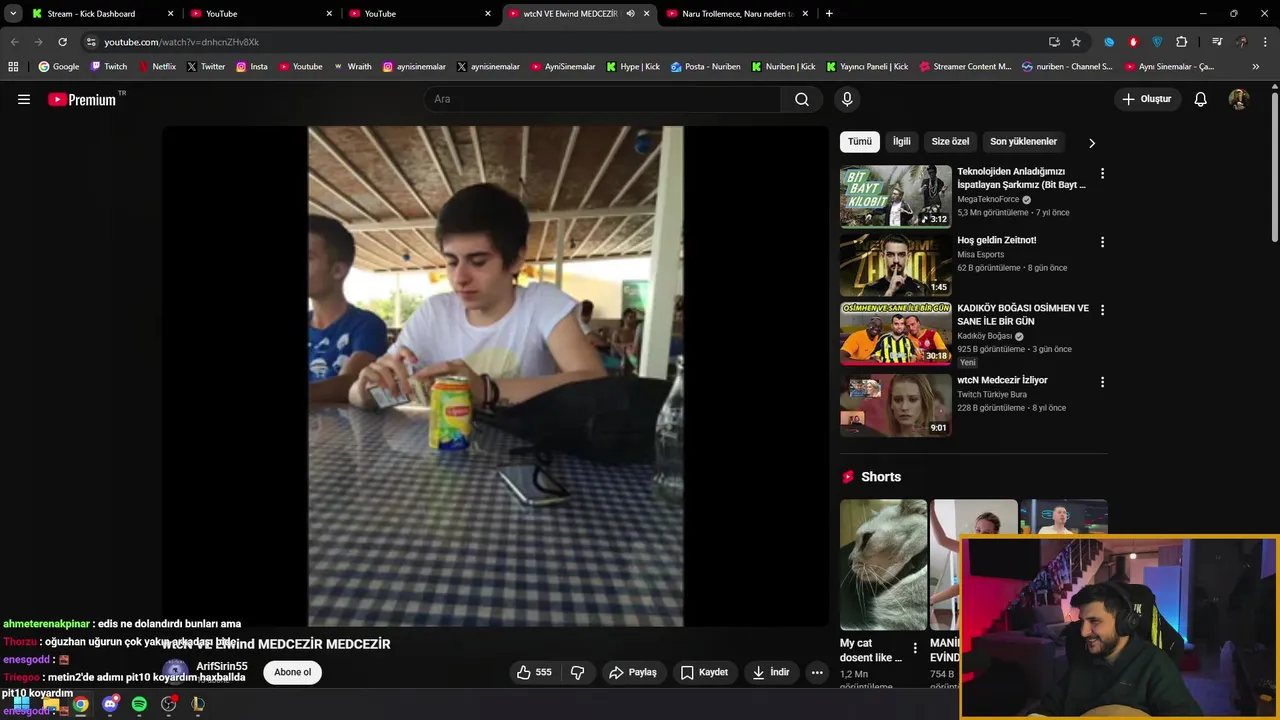
Task: Reload the page in browser toolbar
Action: 62,42
